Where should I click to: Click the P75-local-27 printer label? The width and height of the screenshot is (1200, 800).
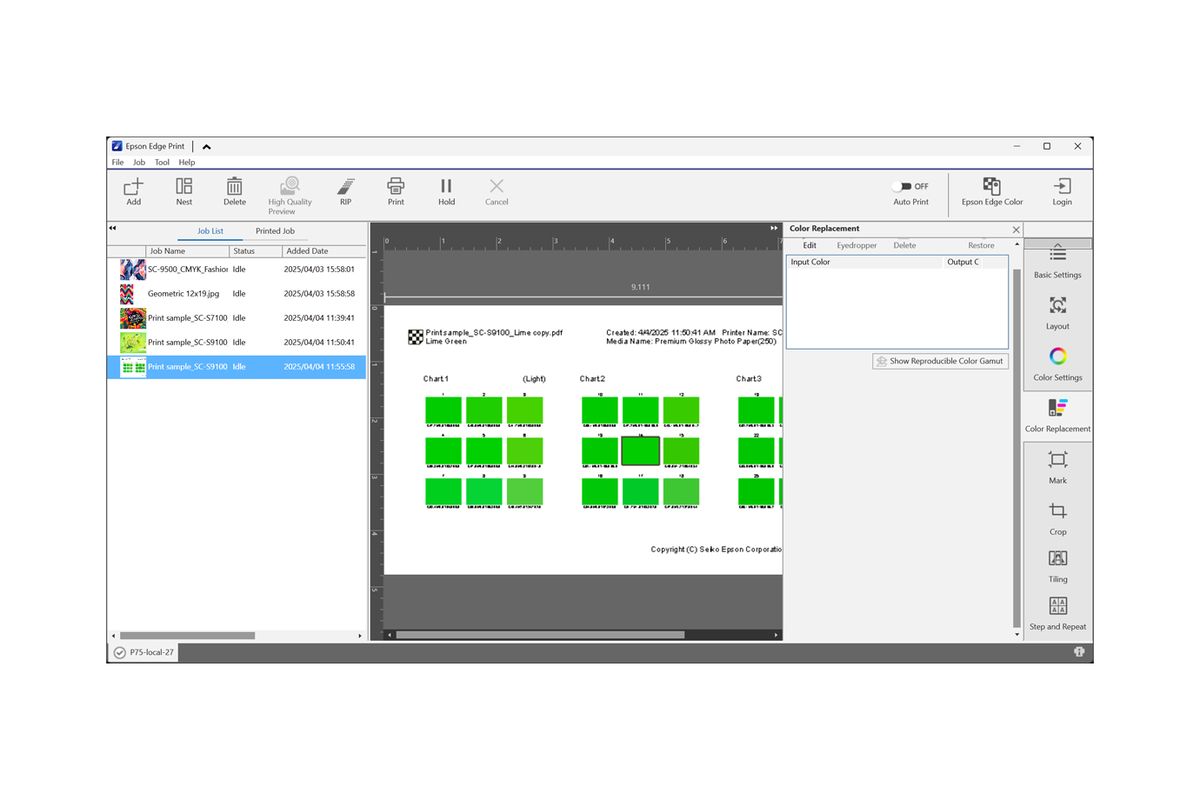(152, 652)
